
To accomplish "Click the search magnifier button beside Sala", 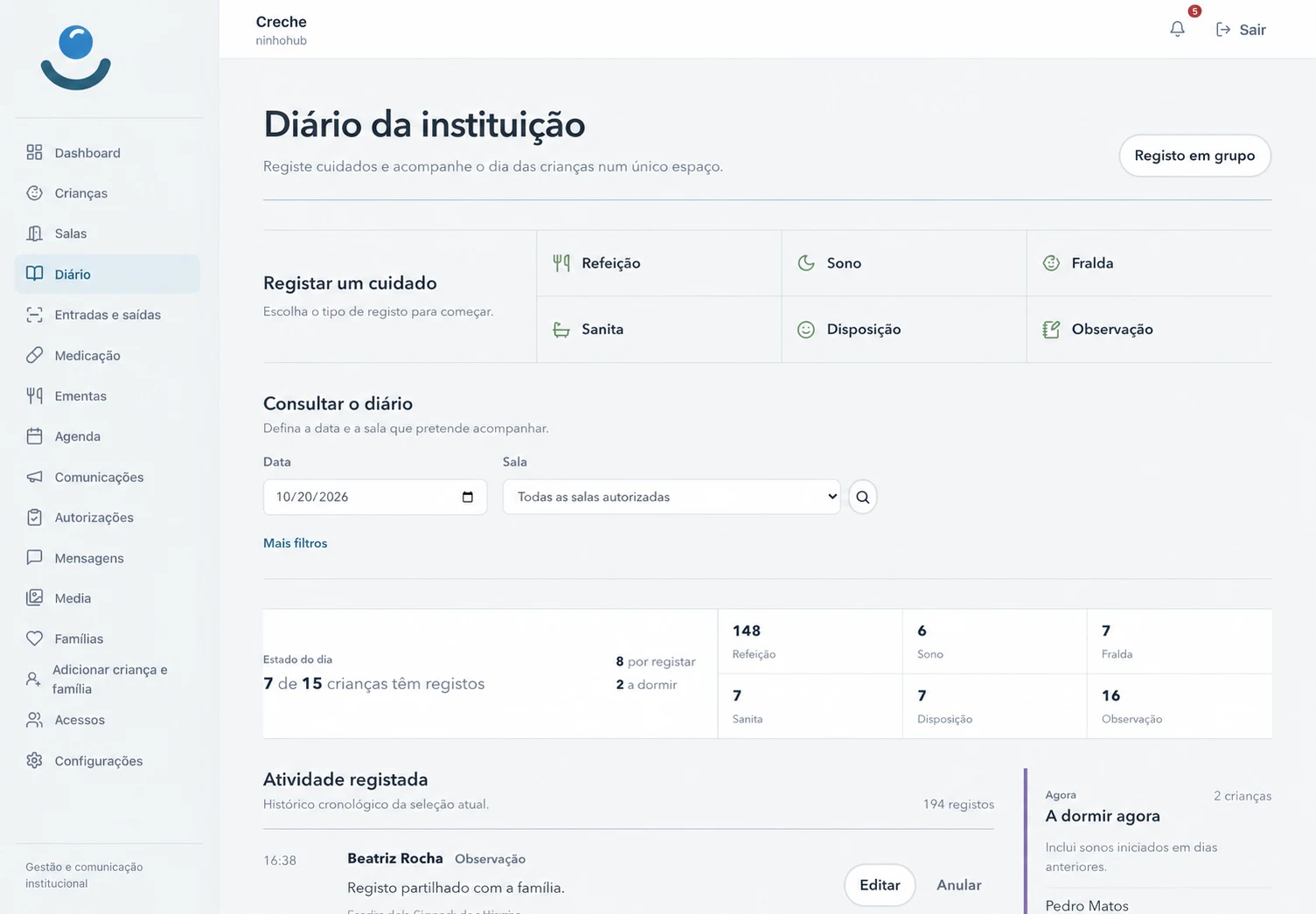I will coord(862,497).
